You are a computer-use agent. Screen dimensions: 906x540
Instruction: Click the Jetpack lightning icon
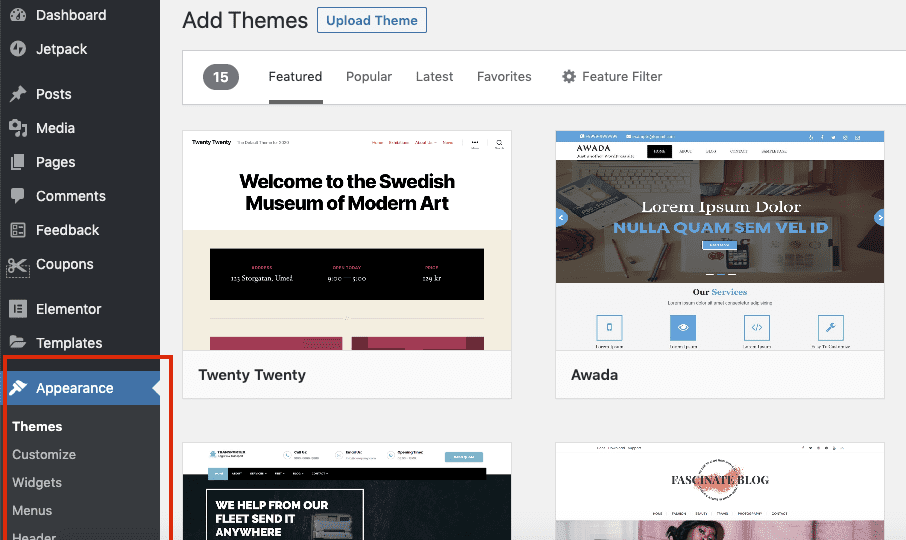(18, 49)
